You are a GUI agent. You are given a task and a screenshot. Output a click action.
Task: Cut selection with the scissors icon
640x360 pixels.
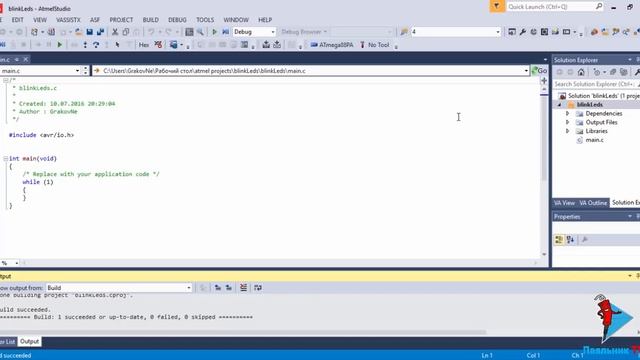(x=115, y=32)
